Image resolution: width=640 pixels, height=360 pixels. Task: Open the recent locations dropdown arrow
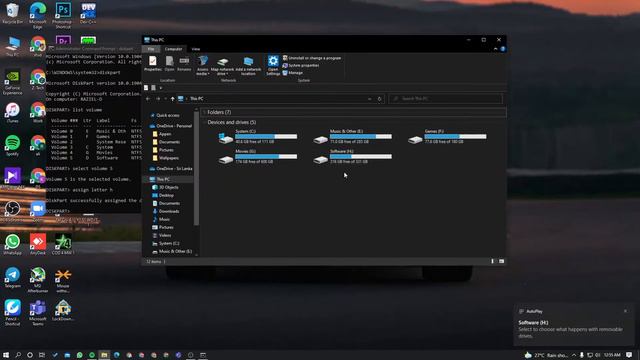165,99
